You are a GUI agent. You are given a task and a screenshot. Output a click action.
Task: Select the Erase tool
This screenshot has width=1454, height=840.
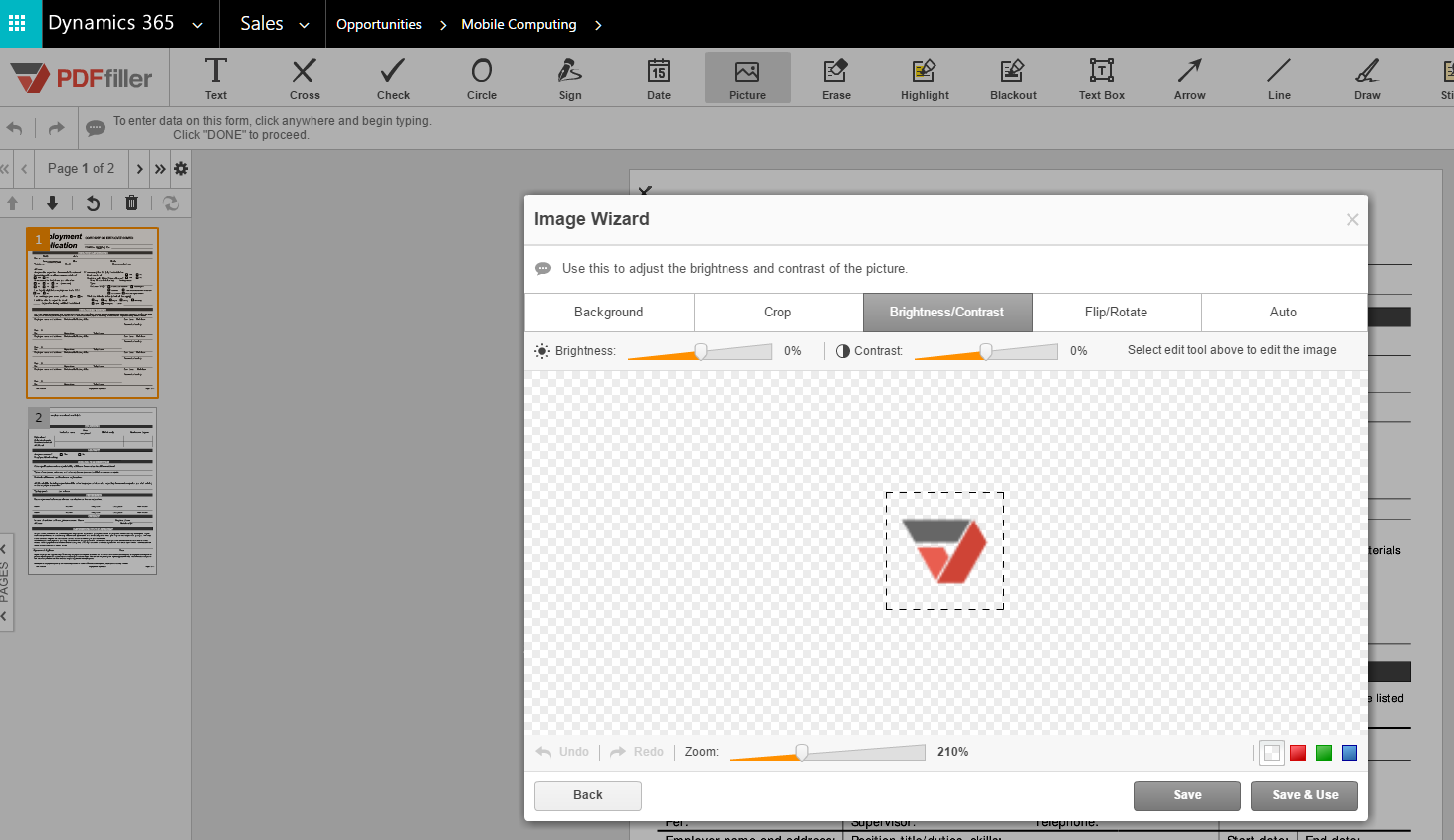tap(836, 78)
